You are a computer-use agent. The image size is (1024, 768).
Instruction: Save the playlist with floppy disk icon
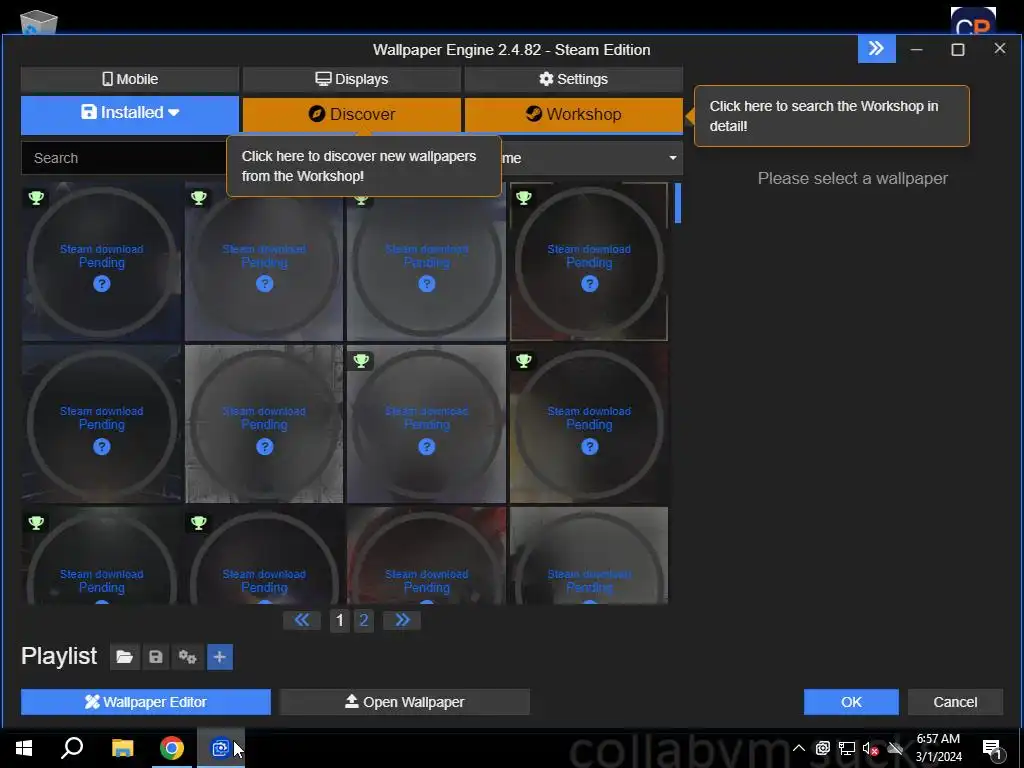155,657
